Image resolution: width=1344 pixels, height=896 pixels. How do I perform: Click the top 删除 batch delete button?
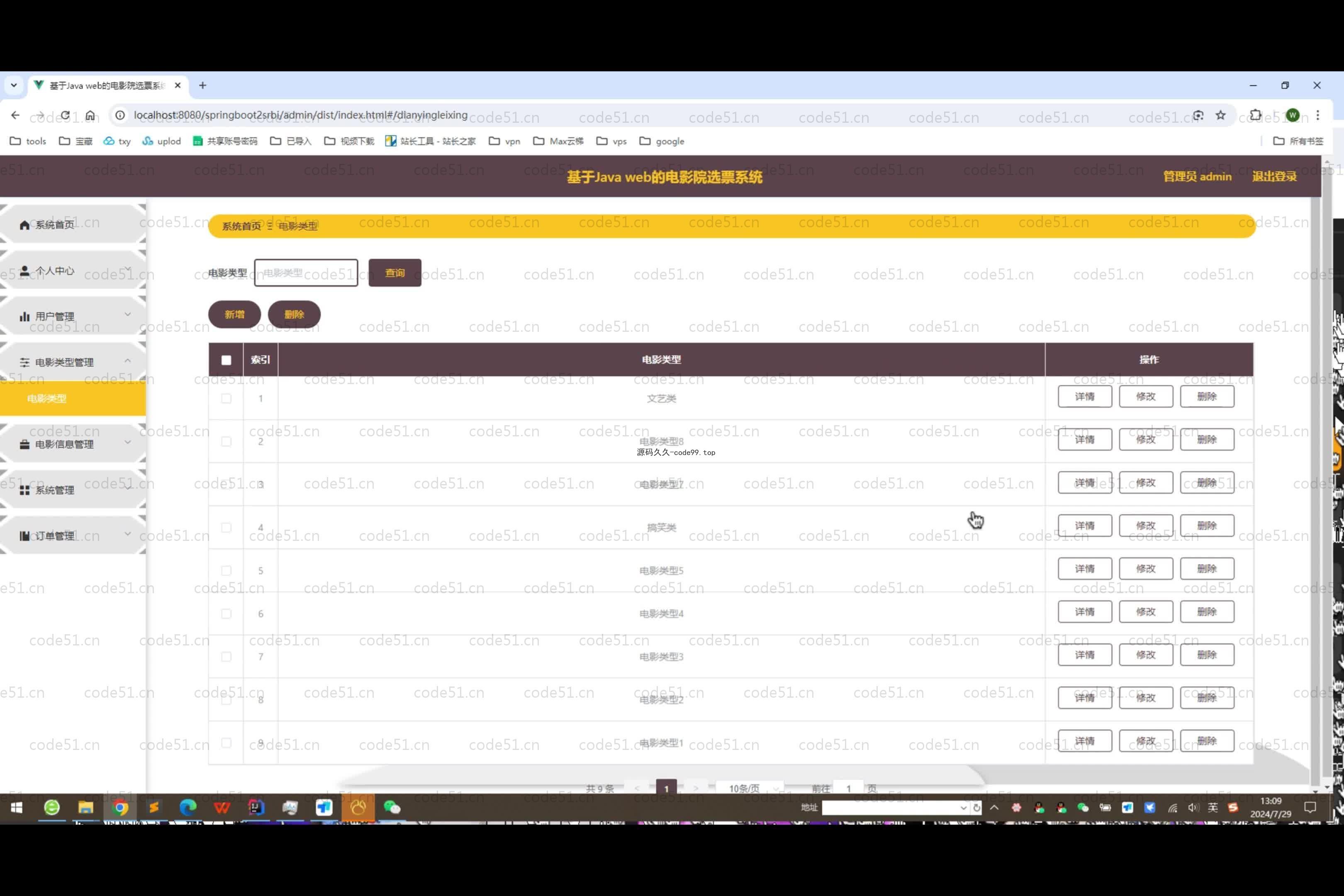294,314
